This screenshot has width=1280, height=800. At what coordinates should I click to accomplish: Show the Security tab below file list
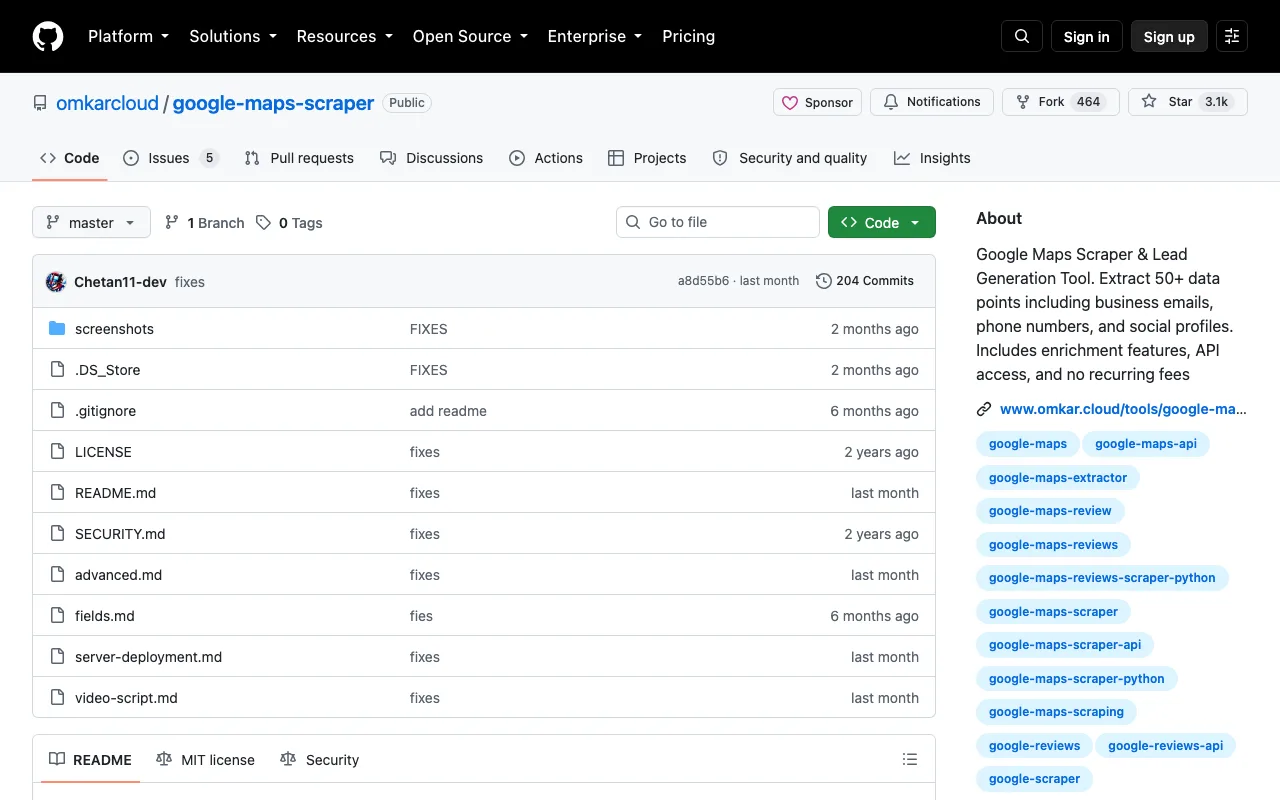tap(319, 760)
